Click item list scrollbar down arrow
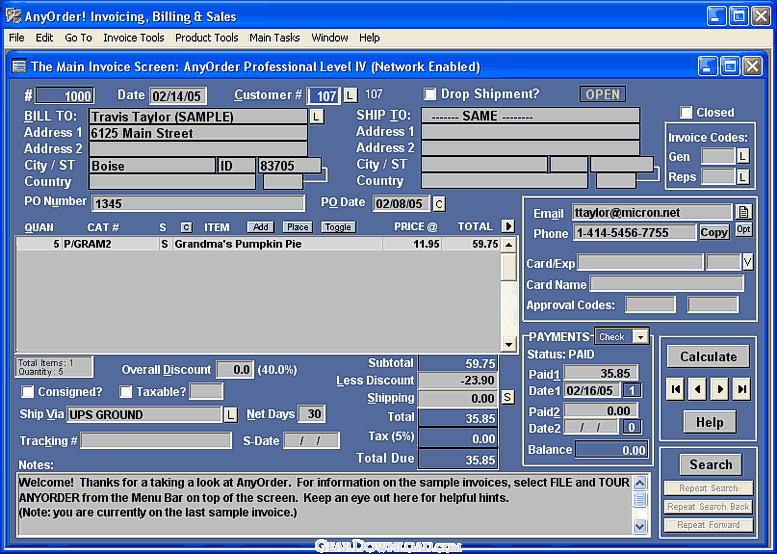The image size is (777, 554). 508,344
